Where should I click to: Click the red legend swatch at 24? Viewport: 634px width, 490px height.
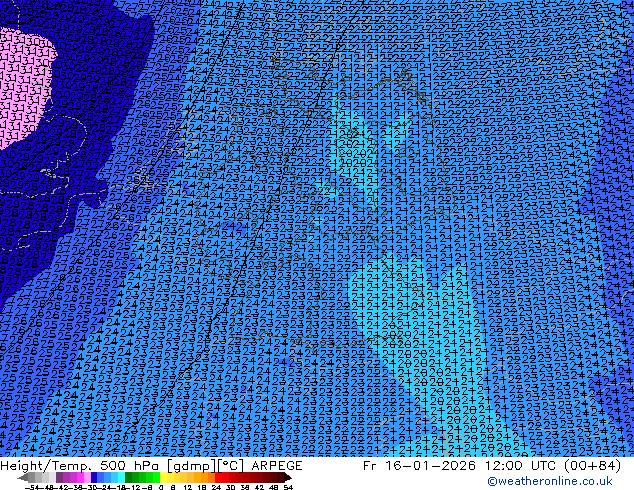pos(218,477)
